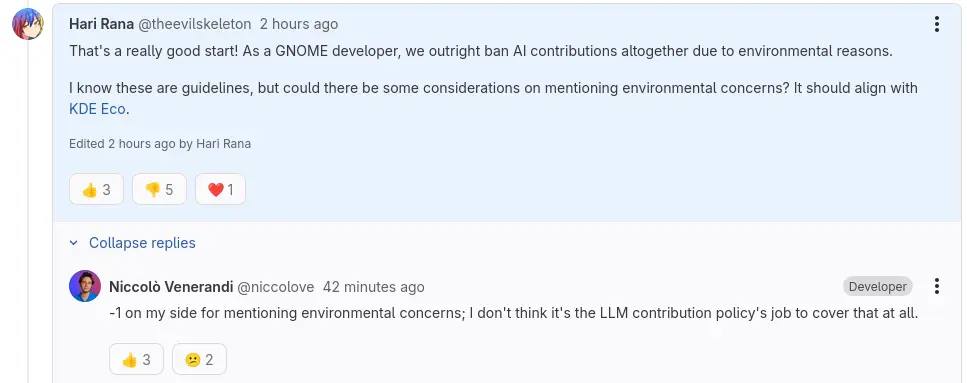The image size is (967, 383).
Task: Toggle thumbs up reaction on Hari's comment
Action: [96, 189]
